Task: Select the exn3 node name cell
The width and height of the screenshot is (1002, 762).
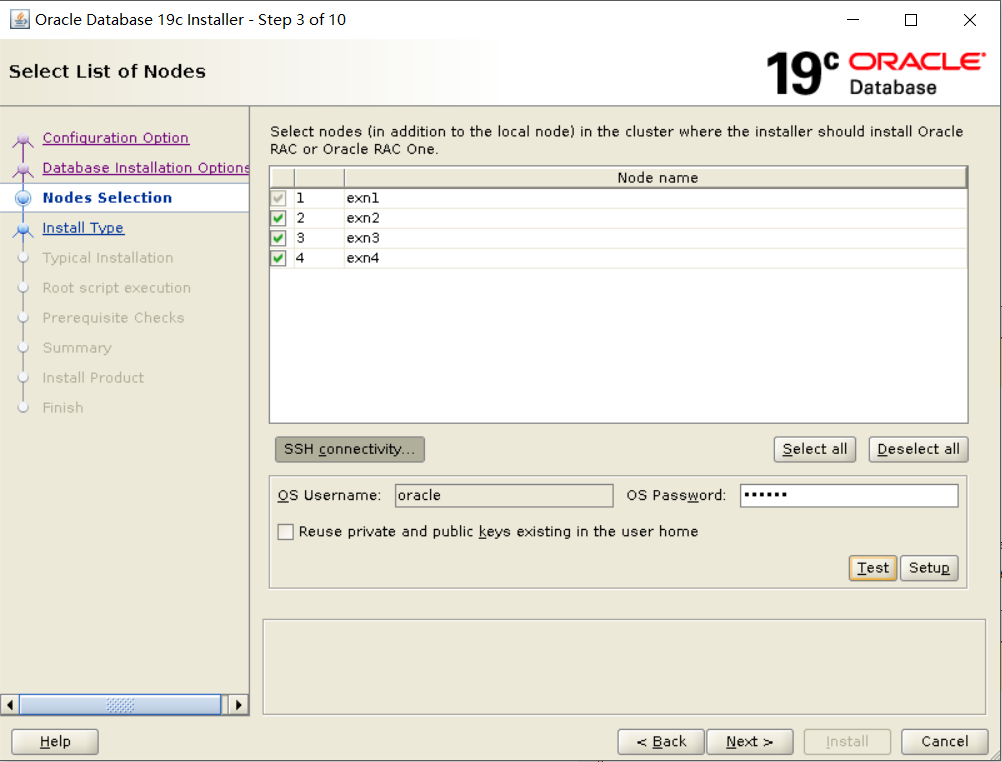Action: coord(656,238)
